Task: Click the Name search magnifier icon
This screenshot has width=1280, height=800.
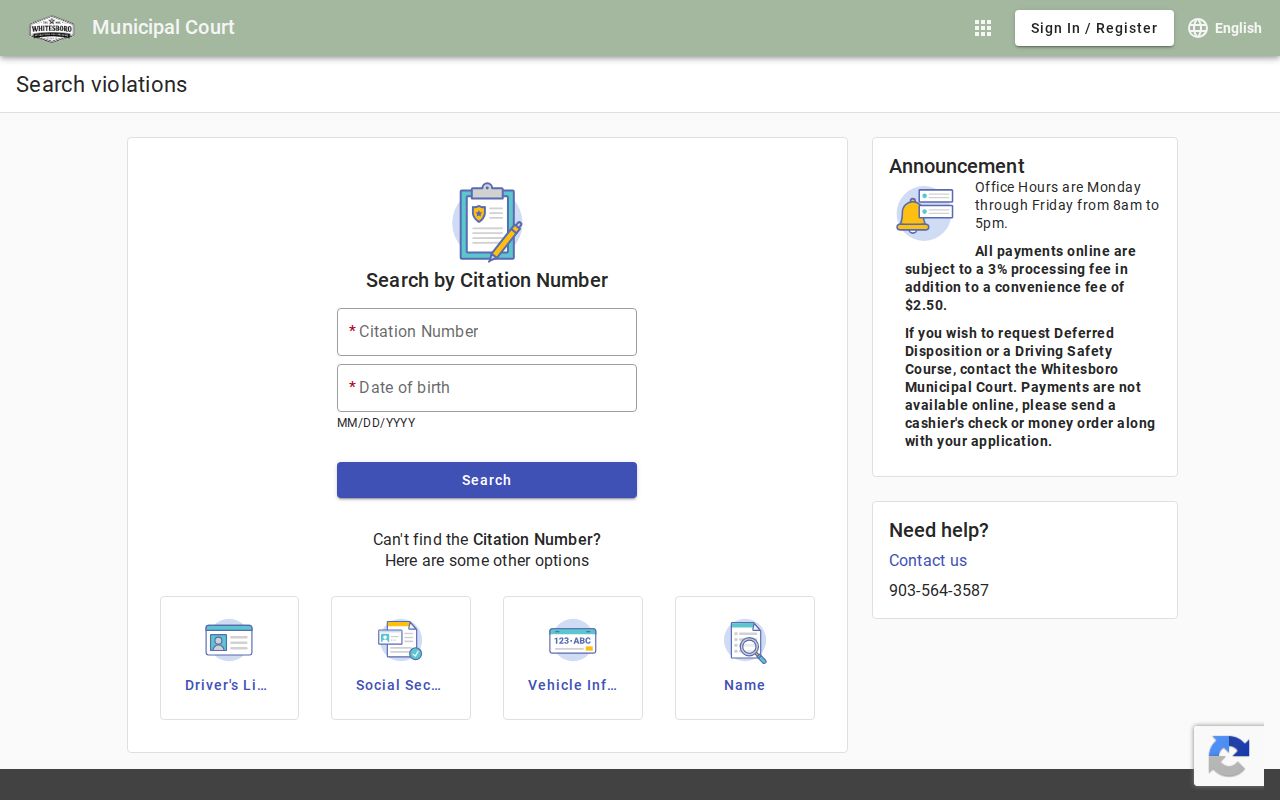Action: click(745, 640)
